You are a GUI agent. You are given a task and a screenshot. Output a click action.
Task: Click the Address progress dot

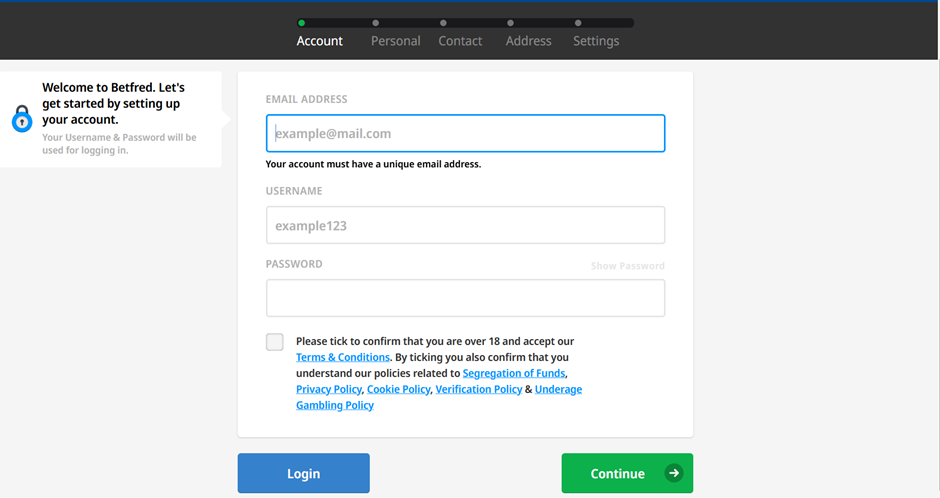(x=510, y=23)
